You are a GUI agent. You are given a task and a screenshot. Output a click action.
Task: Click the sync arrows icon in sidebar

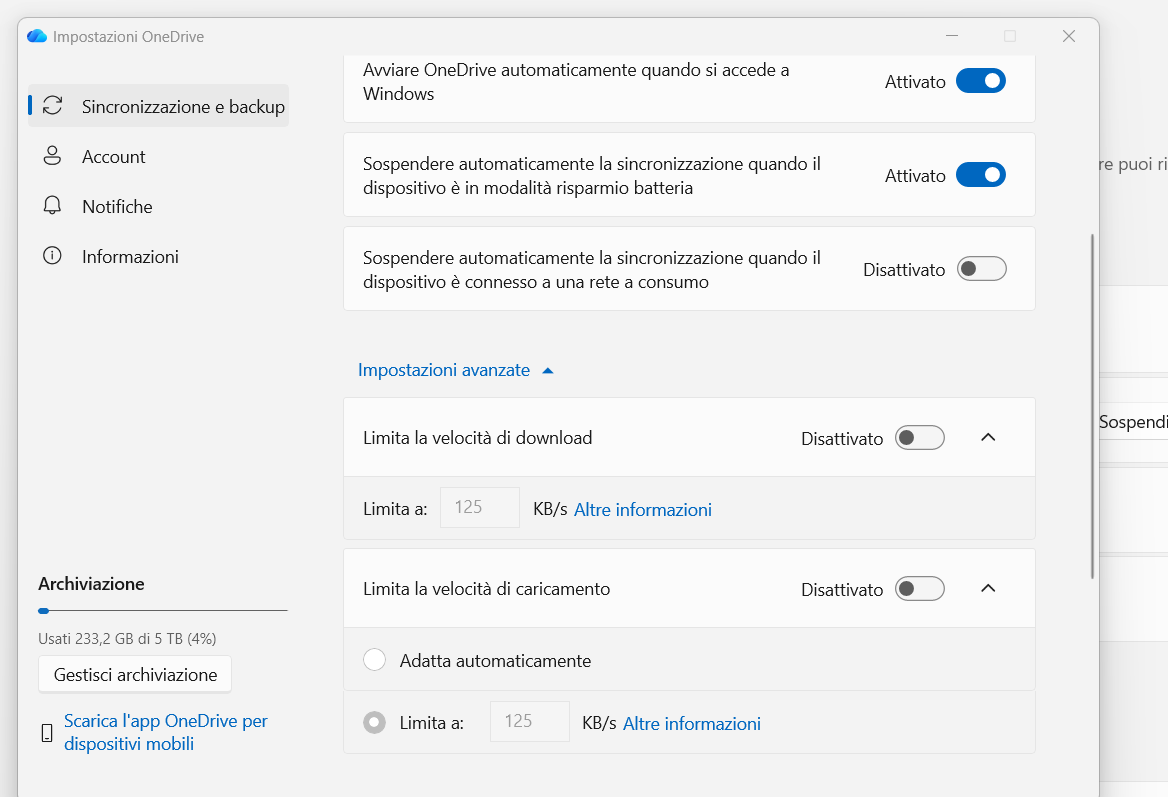click(x=52, y=106)
